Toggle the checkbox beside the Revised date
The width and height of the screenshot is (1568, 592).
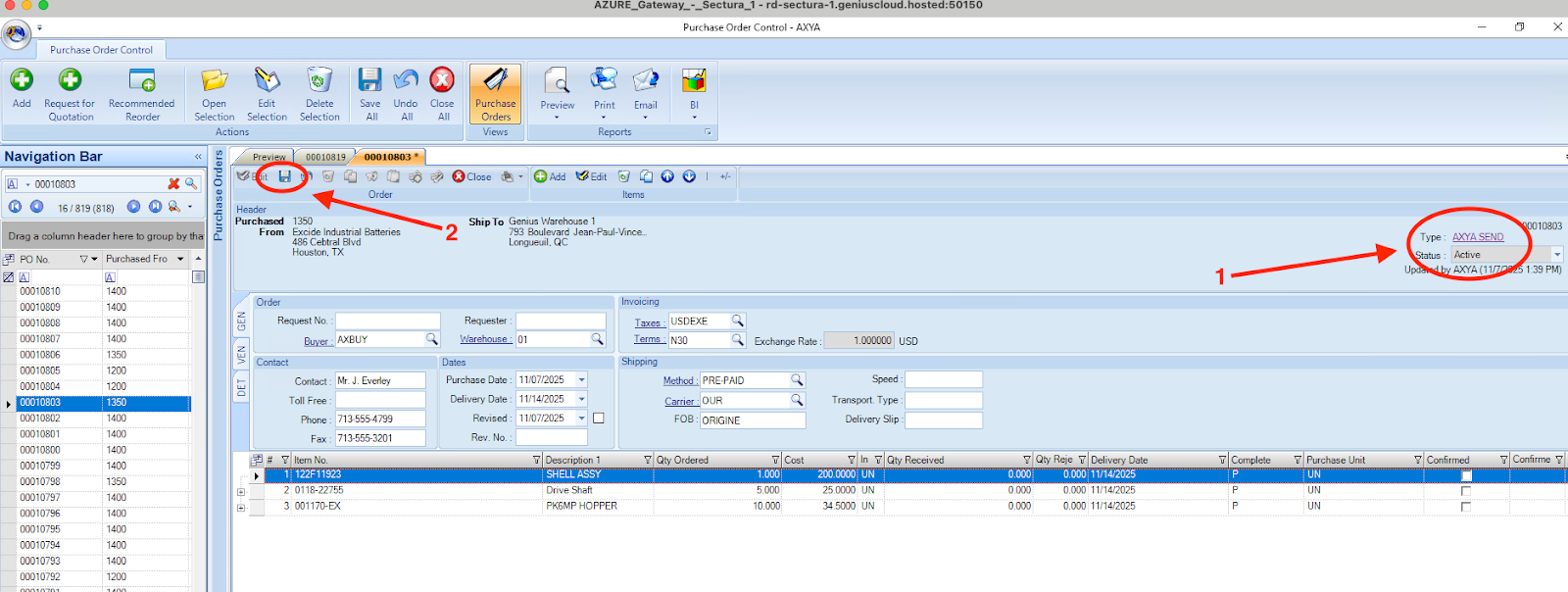click(599, 419)
